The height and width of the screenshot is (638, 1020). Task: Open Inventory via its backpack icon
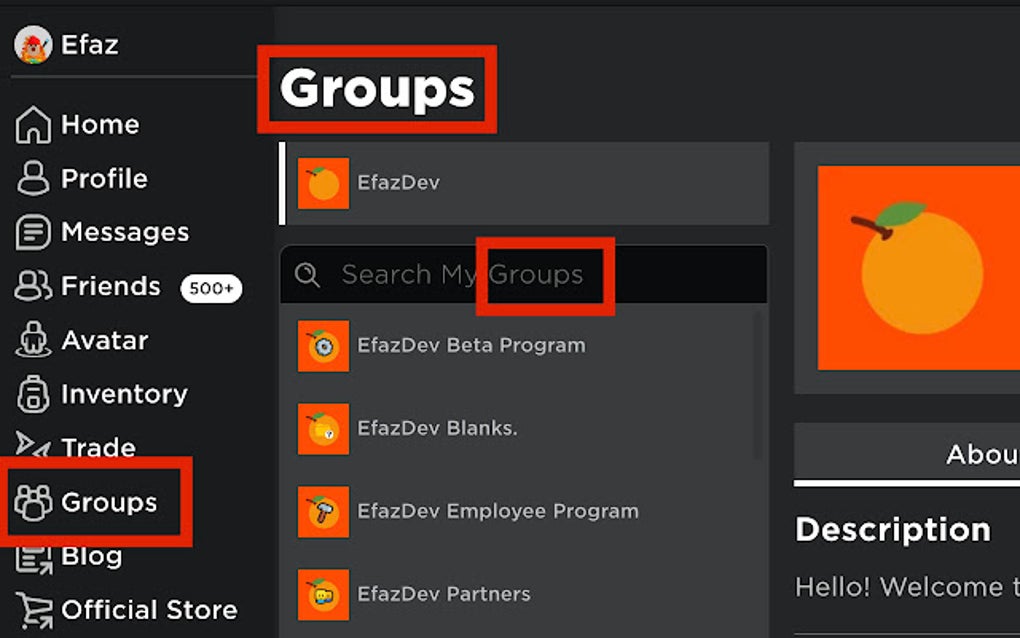pyautogui.click(x=33, y=394)
